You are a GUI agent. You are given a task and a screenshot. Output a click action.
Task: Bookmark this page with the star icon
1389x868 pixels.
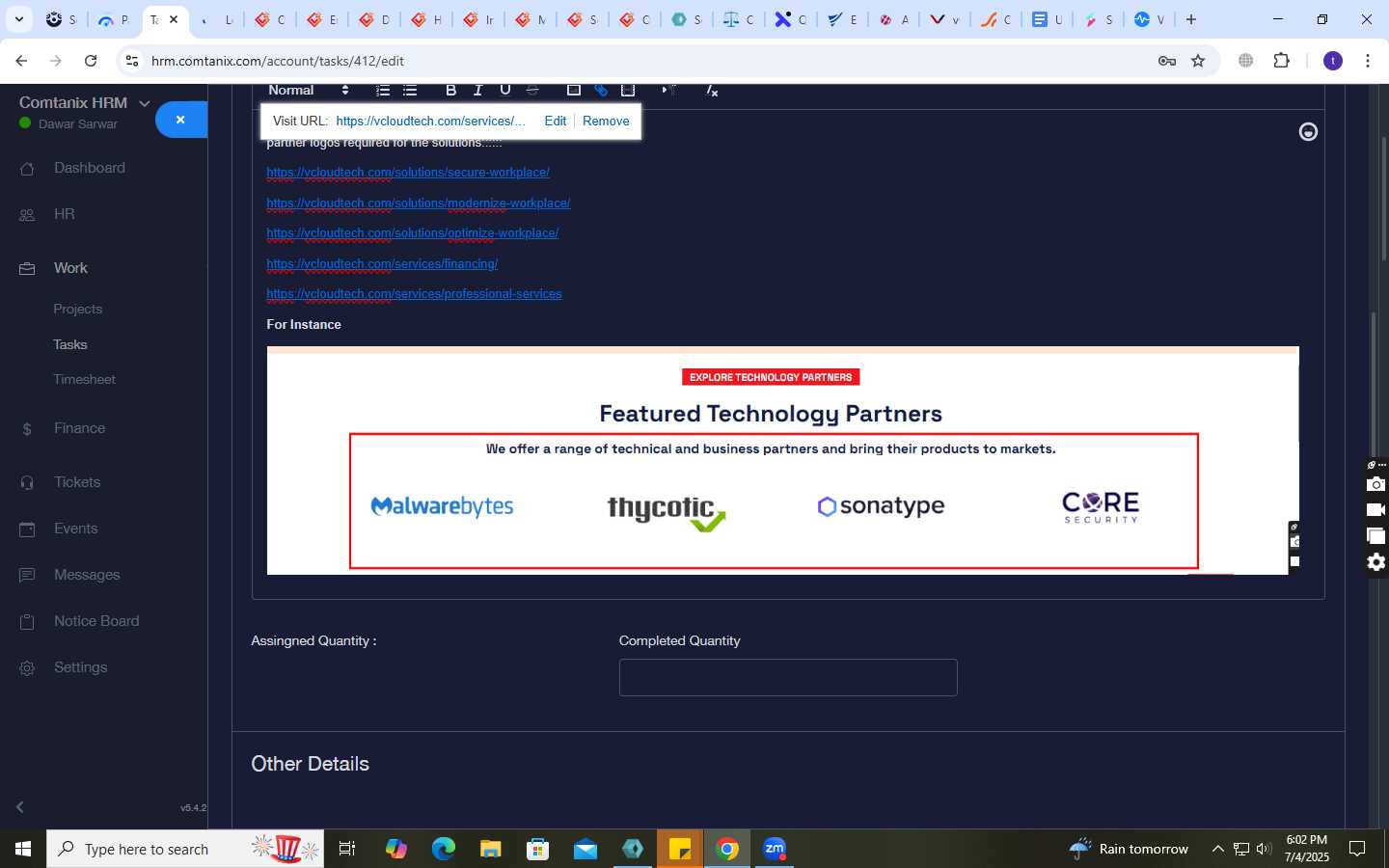pyautogui.click(x=1198, y=61)
